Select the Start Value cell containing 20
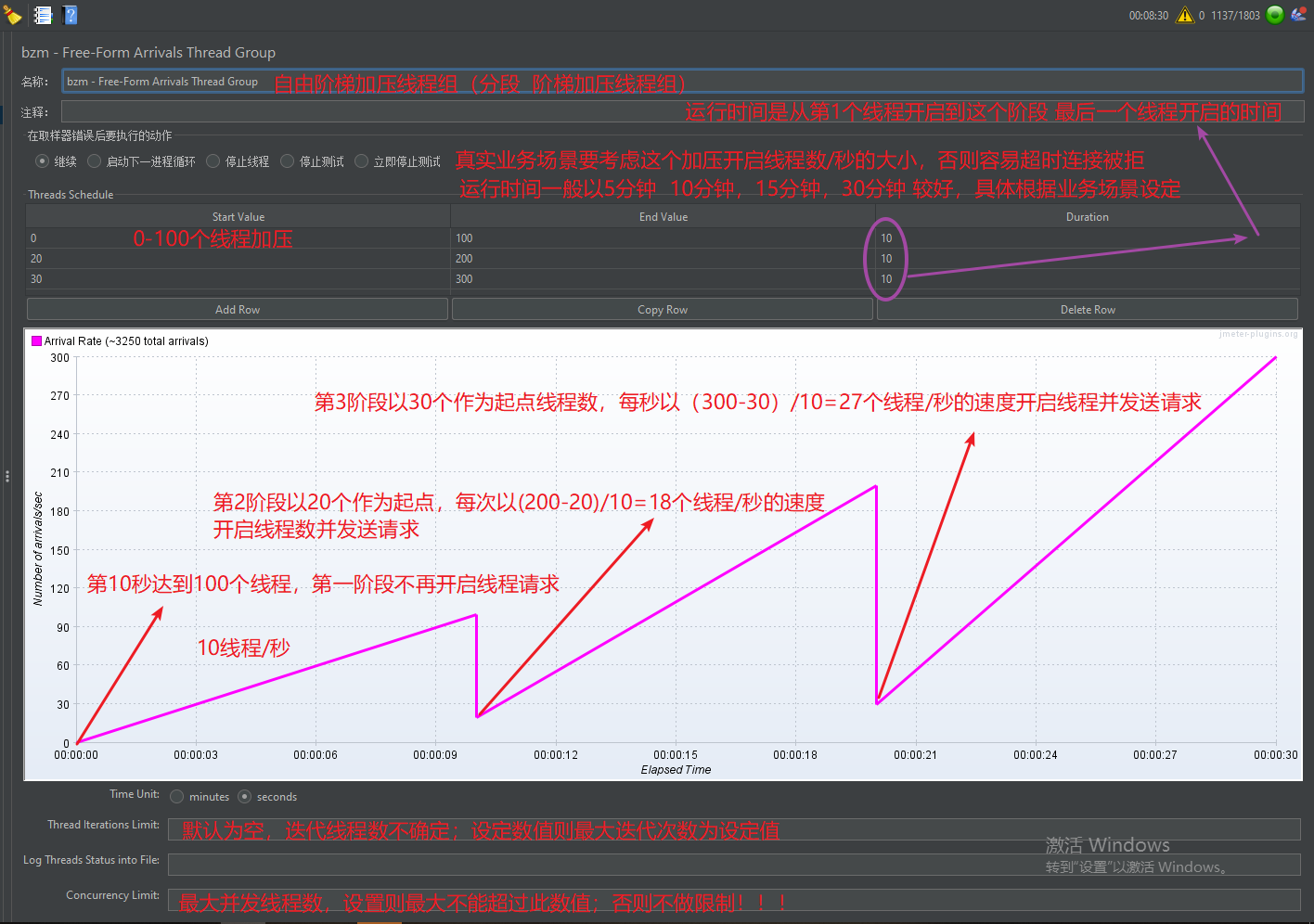 (238, 258)
